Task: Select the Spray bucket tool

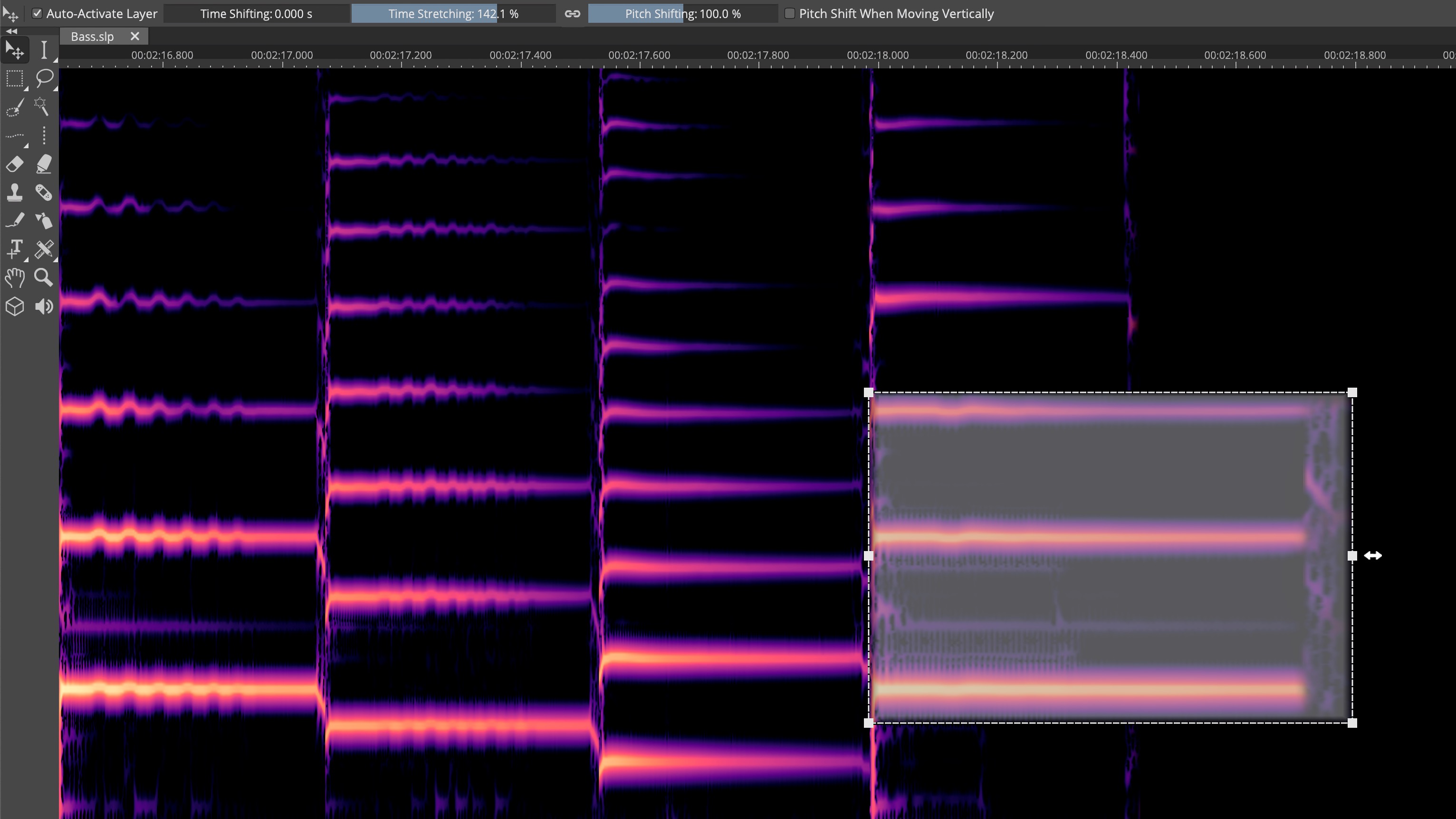Action: [44, 220]
